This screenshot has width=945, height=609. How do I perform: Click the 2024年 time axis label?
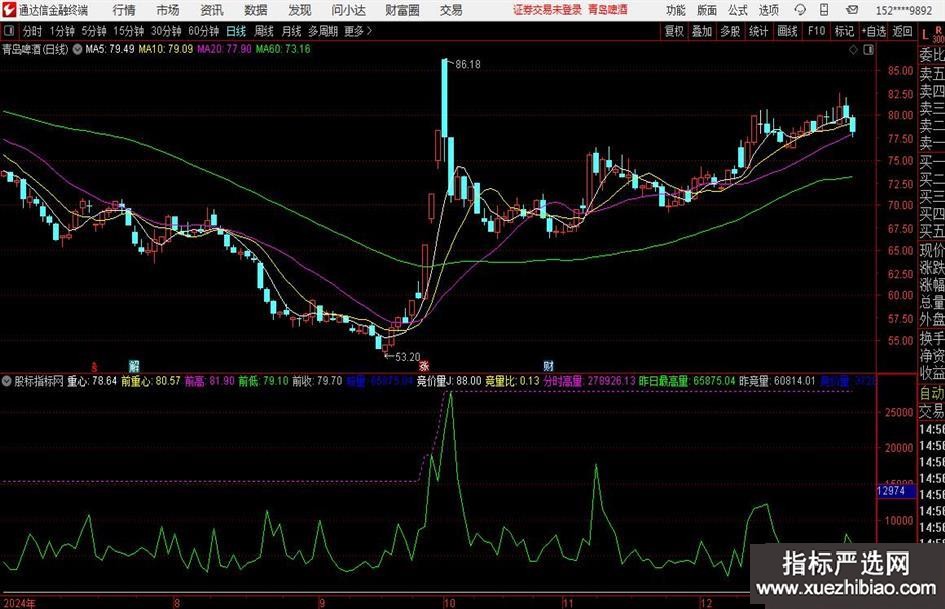(19, 603)
